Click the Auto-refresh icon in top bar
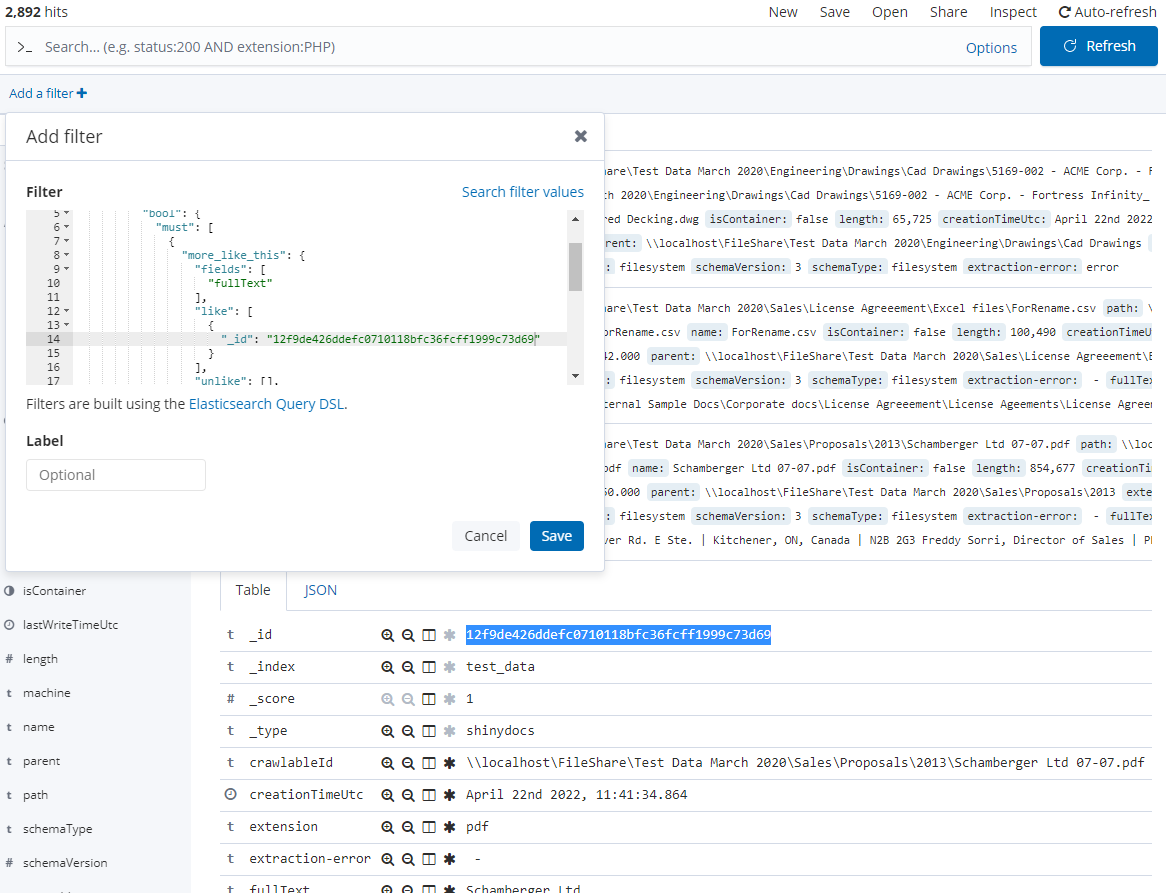 coord(1065,12)
